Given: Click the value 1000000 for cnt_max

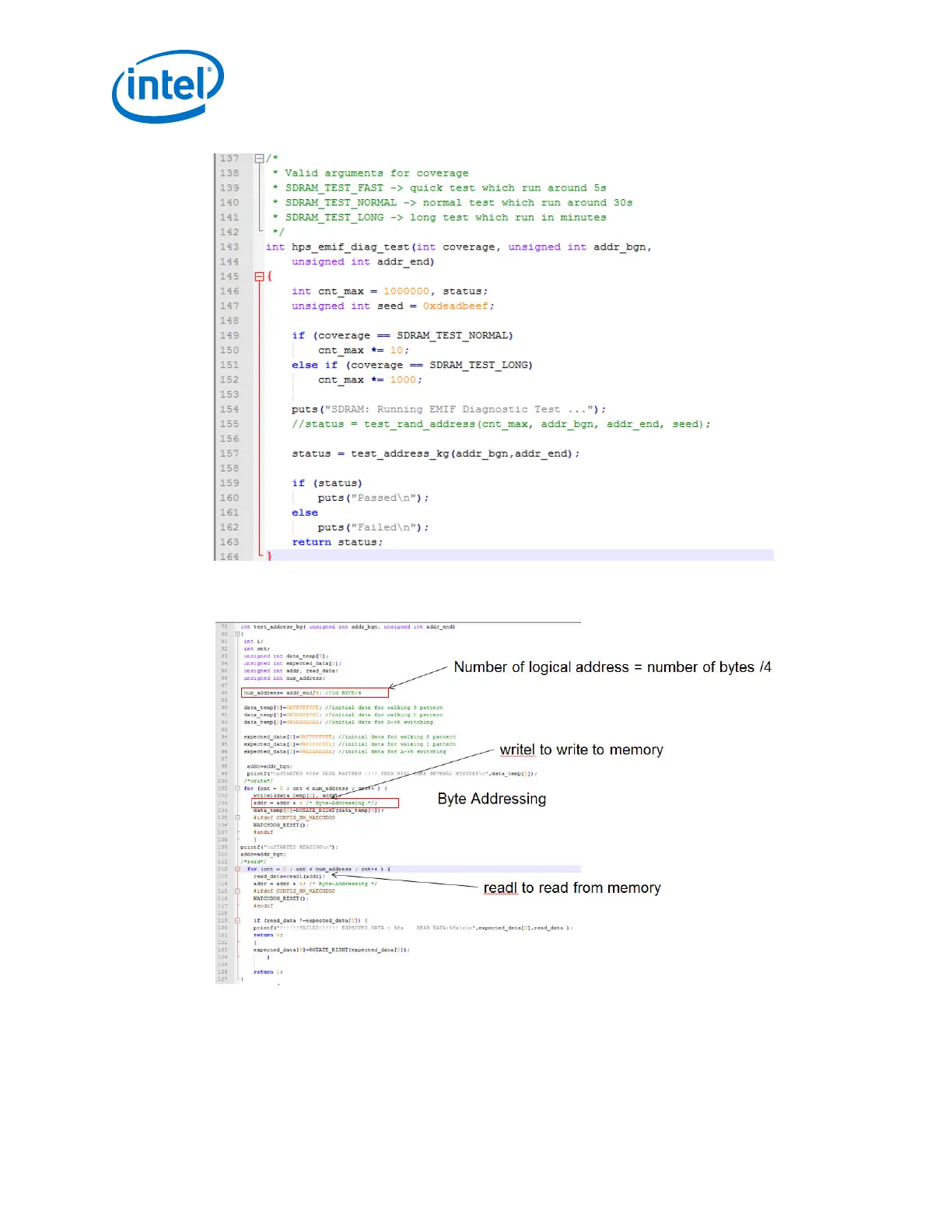Looking at the screenshot, I should [406, 291].
